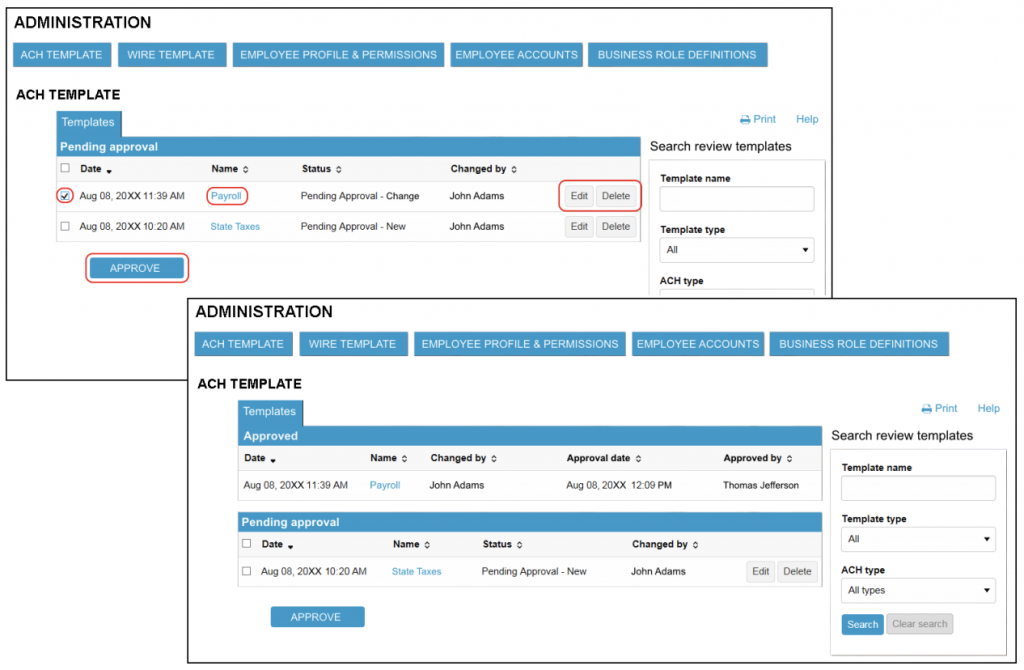Screen dimensions: 1024x670
Task: Click the Print icon in the front window
Action: point(927,409)
